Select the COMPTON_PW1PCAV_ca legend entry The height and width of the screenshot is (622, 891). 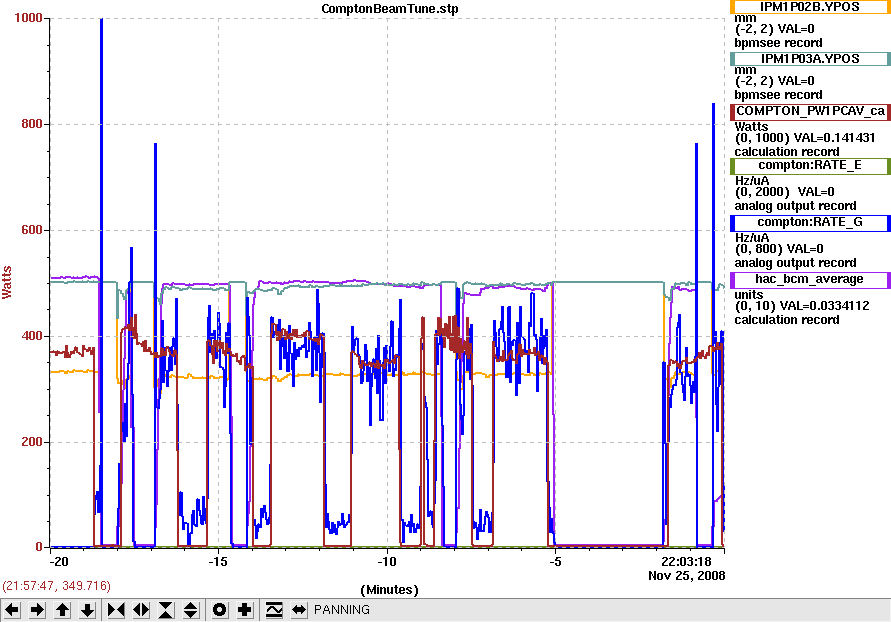tap(810, 111)
